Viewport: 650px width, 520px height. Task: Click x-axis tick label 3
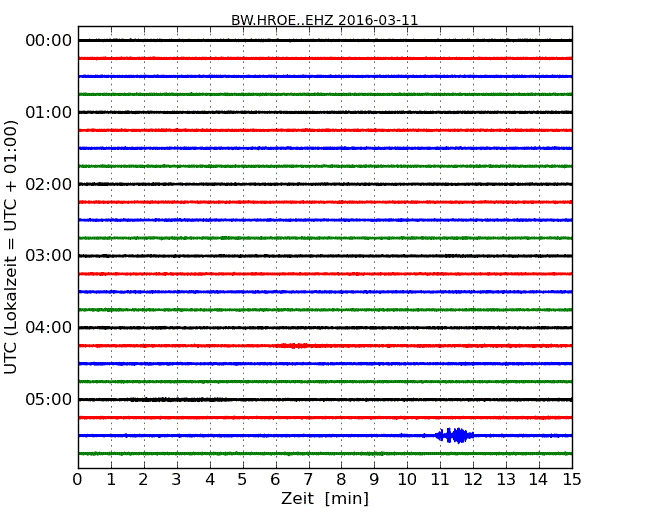click(x=177, y=479)
